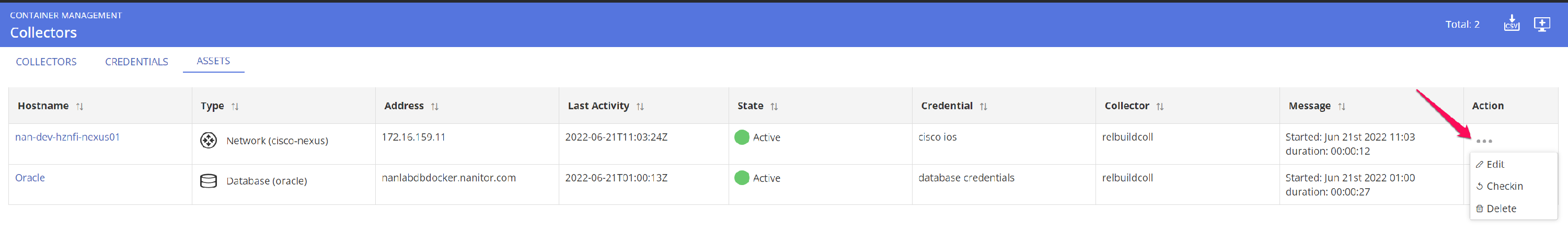Switch to the Credentials tab
The height and width of the screenshot is (230, 1568).
pyautogui.click(x=136, y=62)
